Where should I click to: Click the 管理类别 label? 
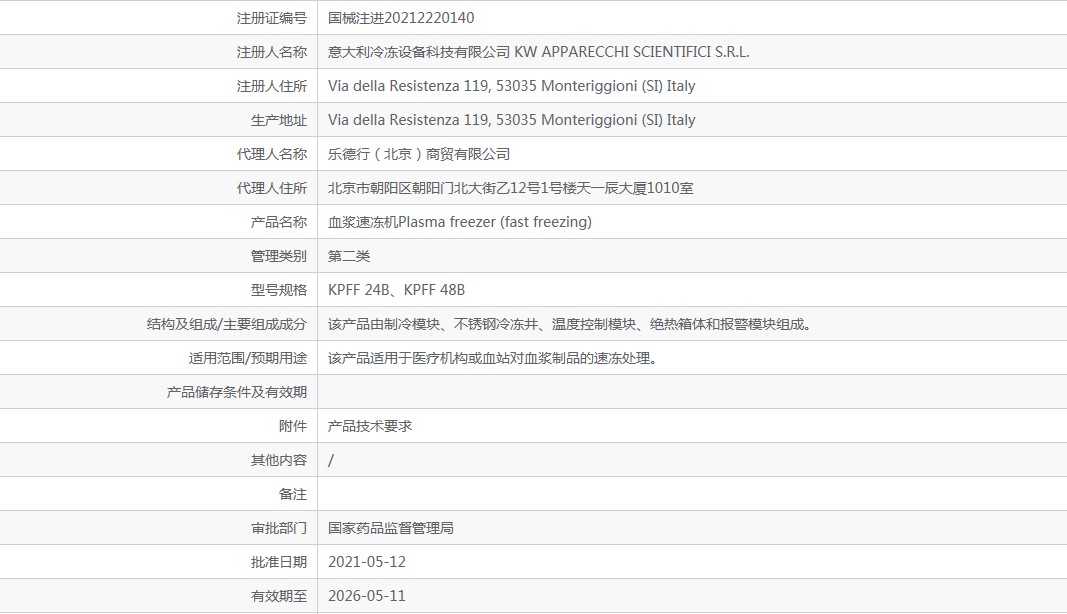278,256
